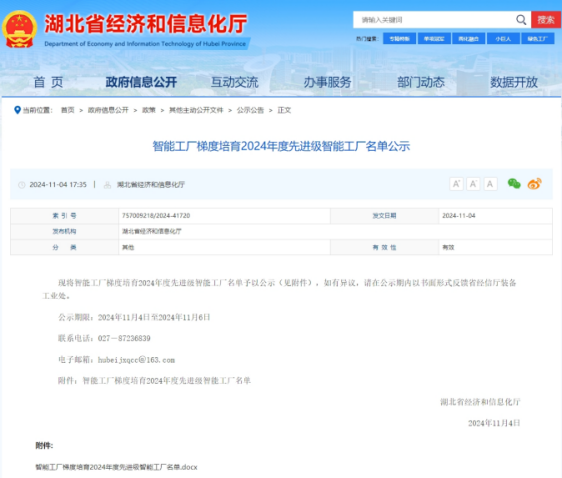562x478 pixels.
Task: Reset article font size with plain A
Action: click(x=490, y=184)
